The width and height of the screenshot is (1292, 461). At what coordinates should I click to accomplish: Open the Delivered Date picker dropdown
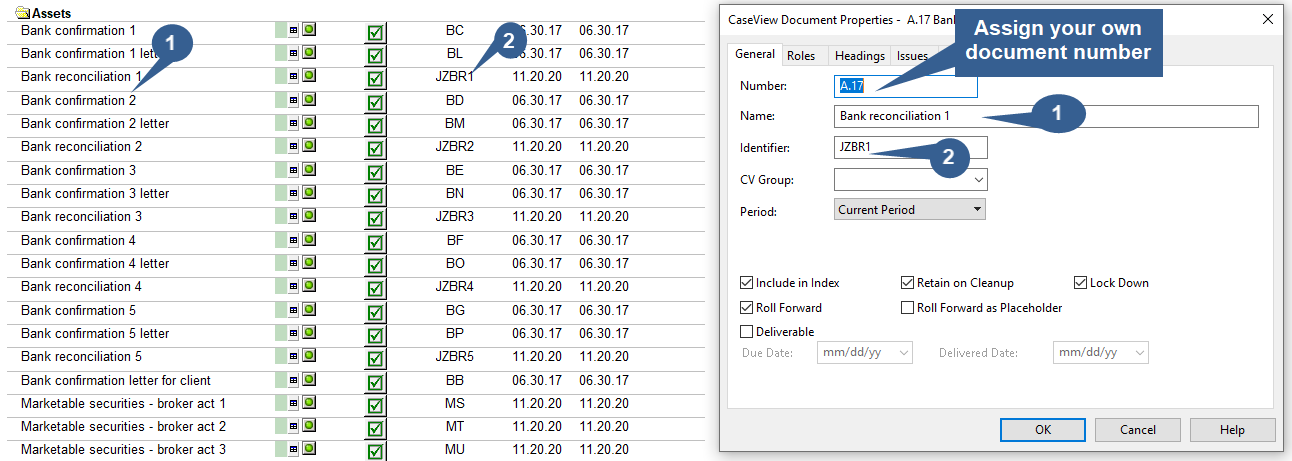[x=1139, y=353]
